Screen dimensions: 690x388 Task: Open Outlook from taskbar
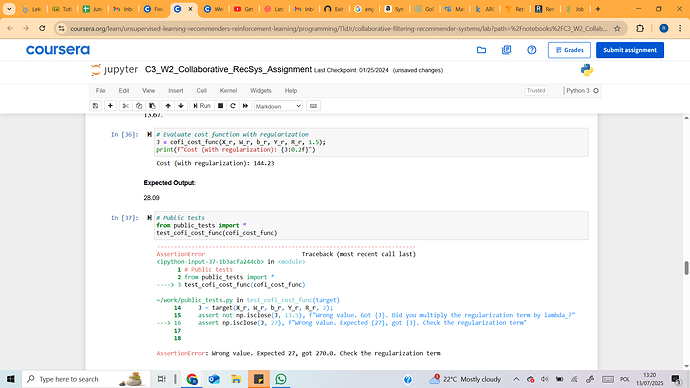click(214, 379)
